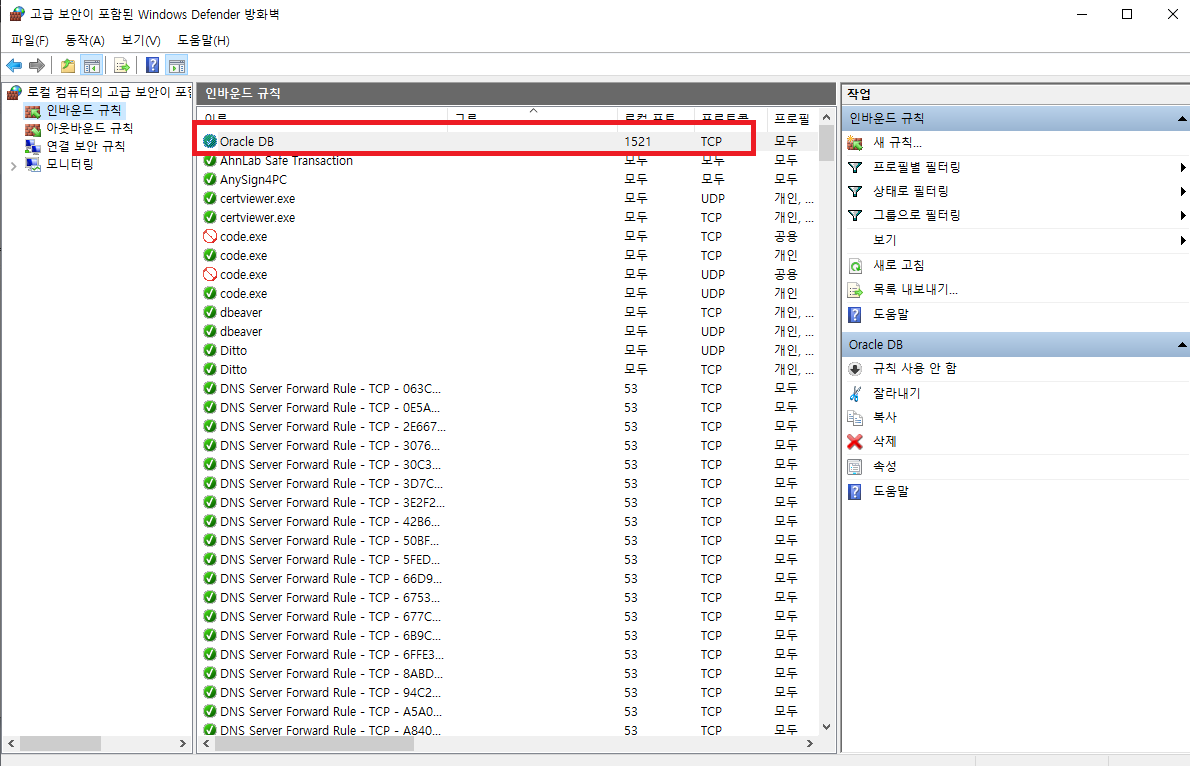
Task: Select DNS Server Forward Rule - TCP - 2E667...
Action: coord(507,426)
